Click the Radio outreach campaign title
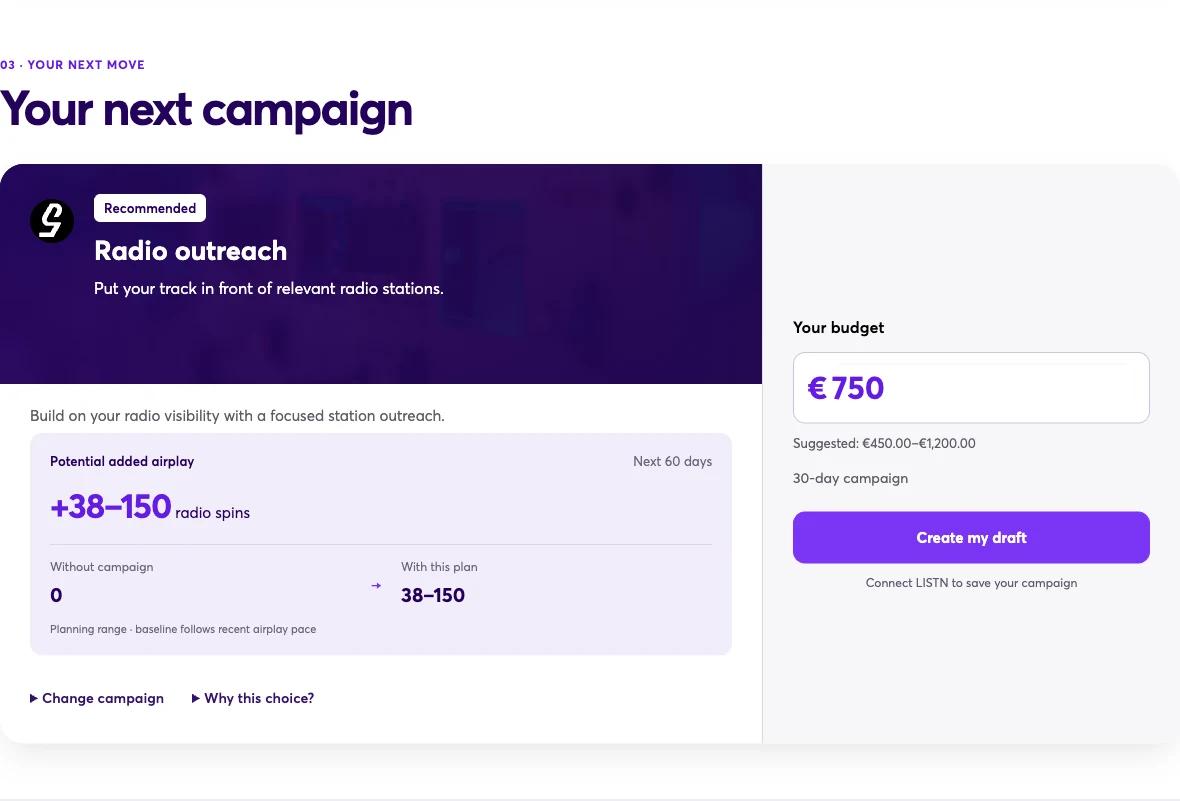Viewport: 1180px width, 801px height. 190,251
